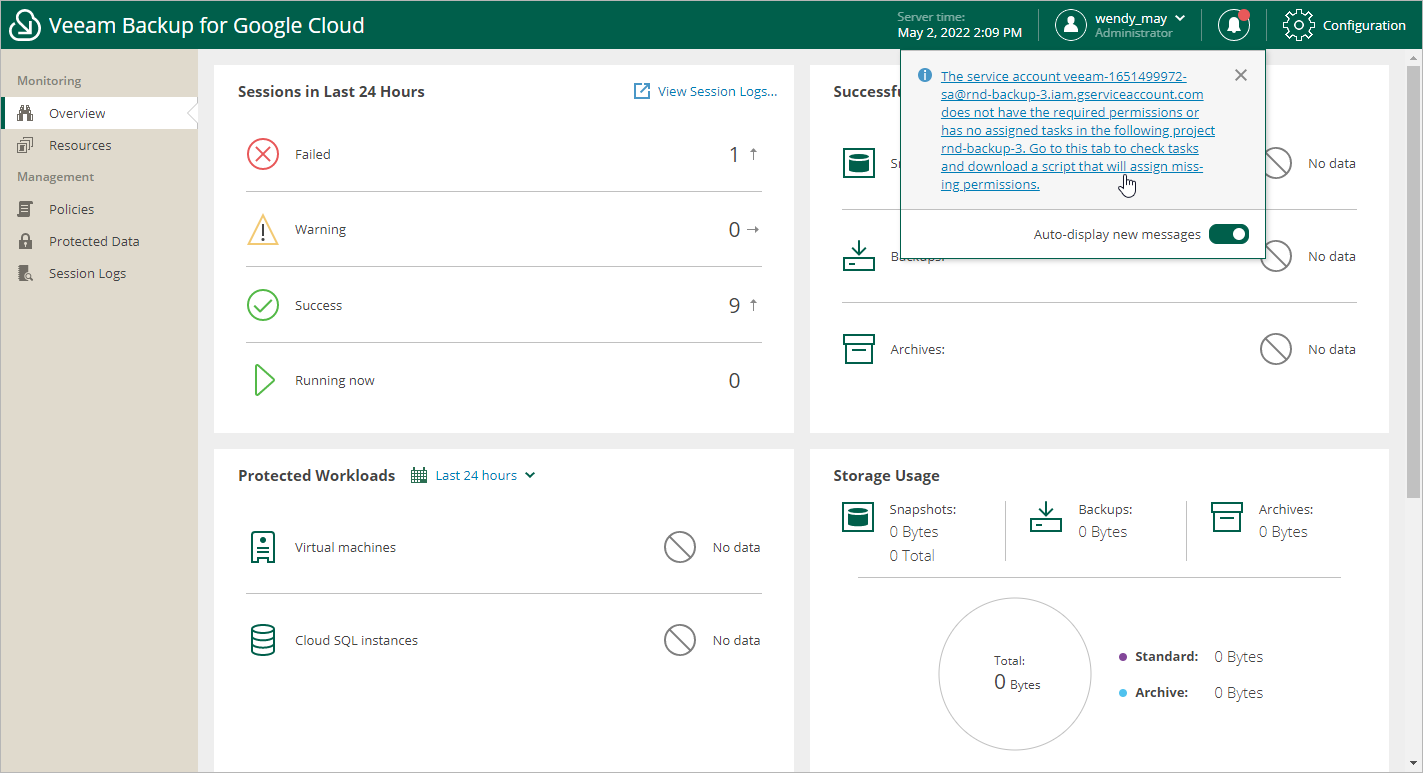1423x773 pixels.
Task: Click Cloud SQL instances row label
Action: click(x=356, y=640)
